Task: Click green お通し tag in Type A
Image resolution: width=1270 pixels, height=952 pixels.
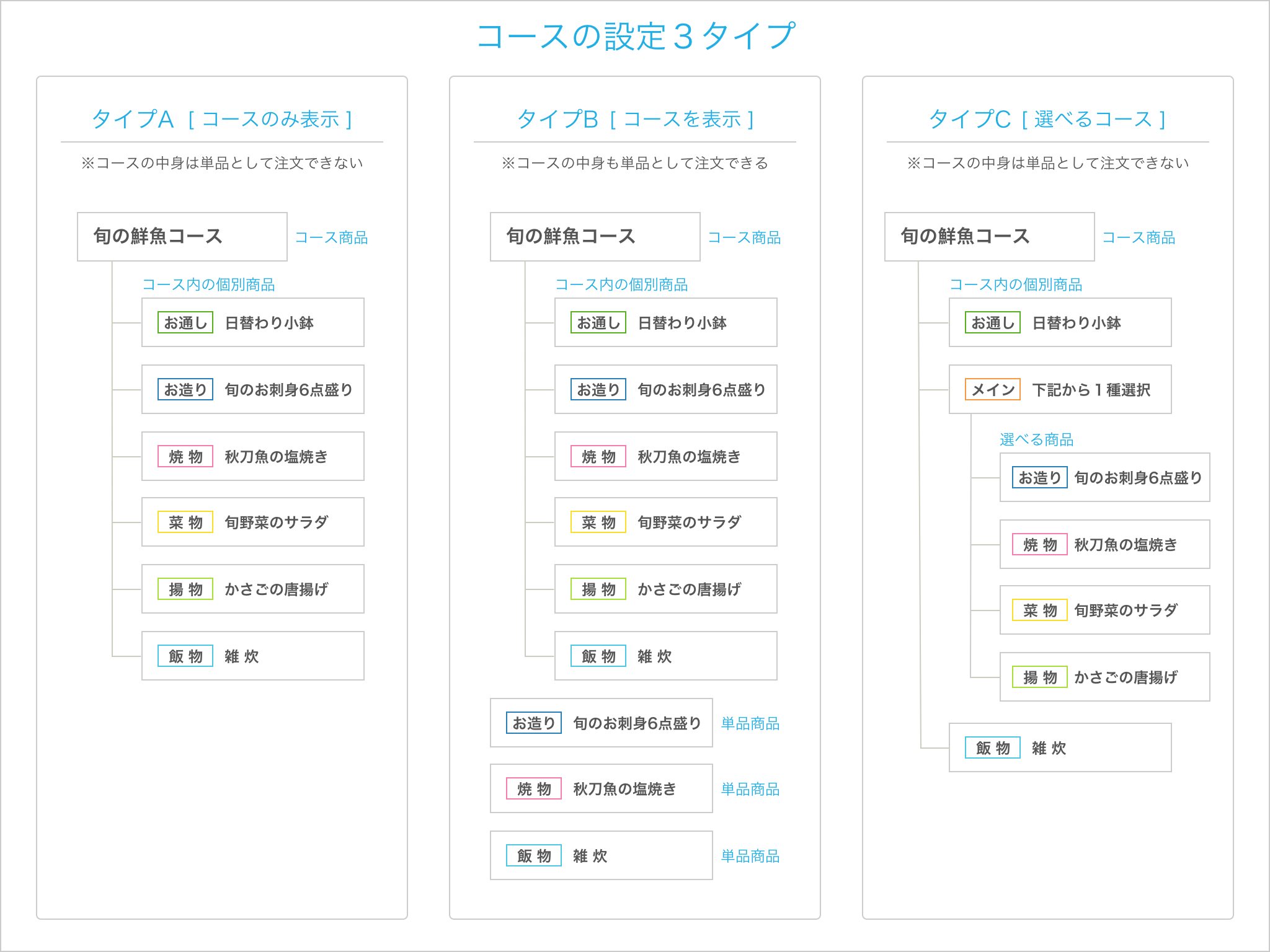Action: click(185, 322)
